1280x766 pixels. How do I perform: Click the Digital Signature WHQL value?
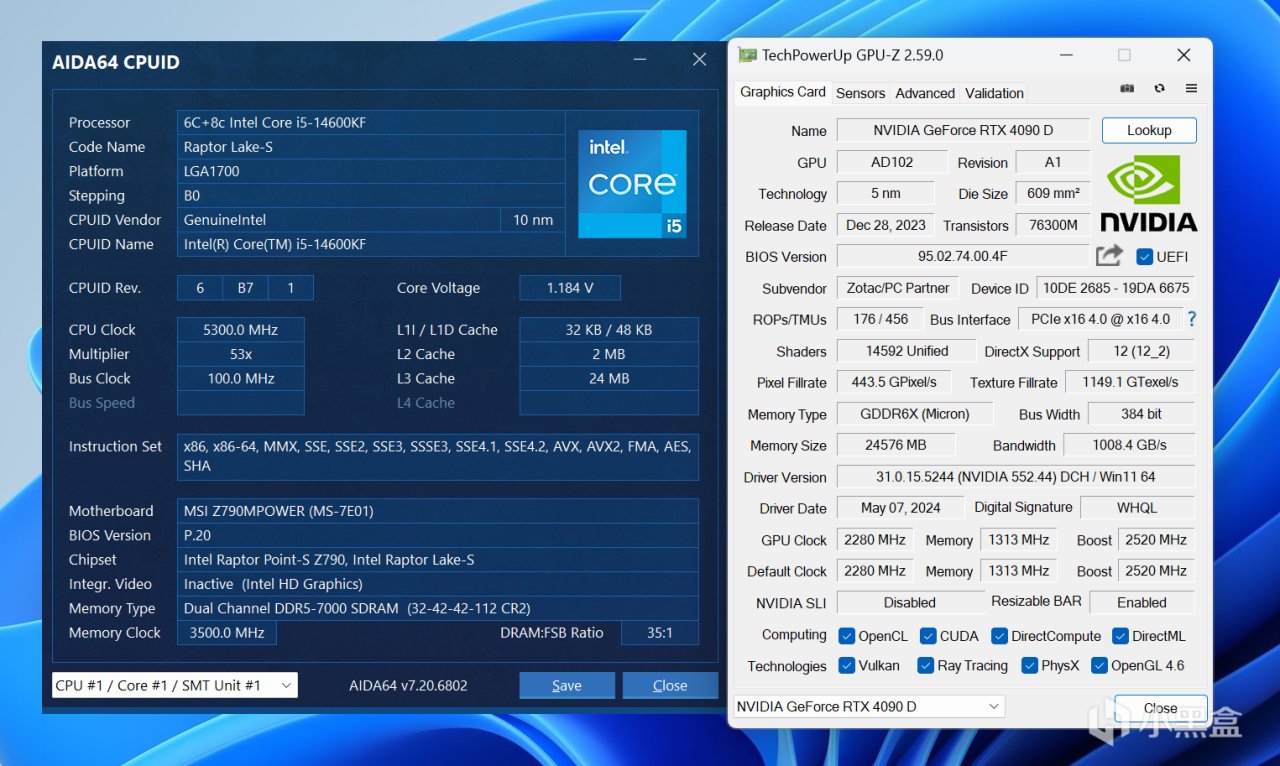click(1137, 508)
